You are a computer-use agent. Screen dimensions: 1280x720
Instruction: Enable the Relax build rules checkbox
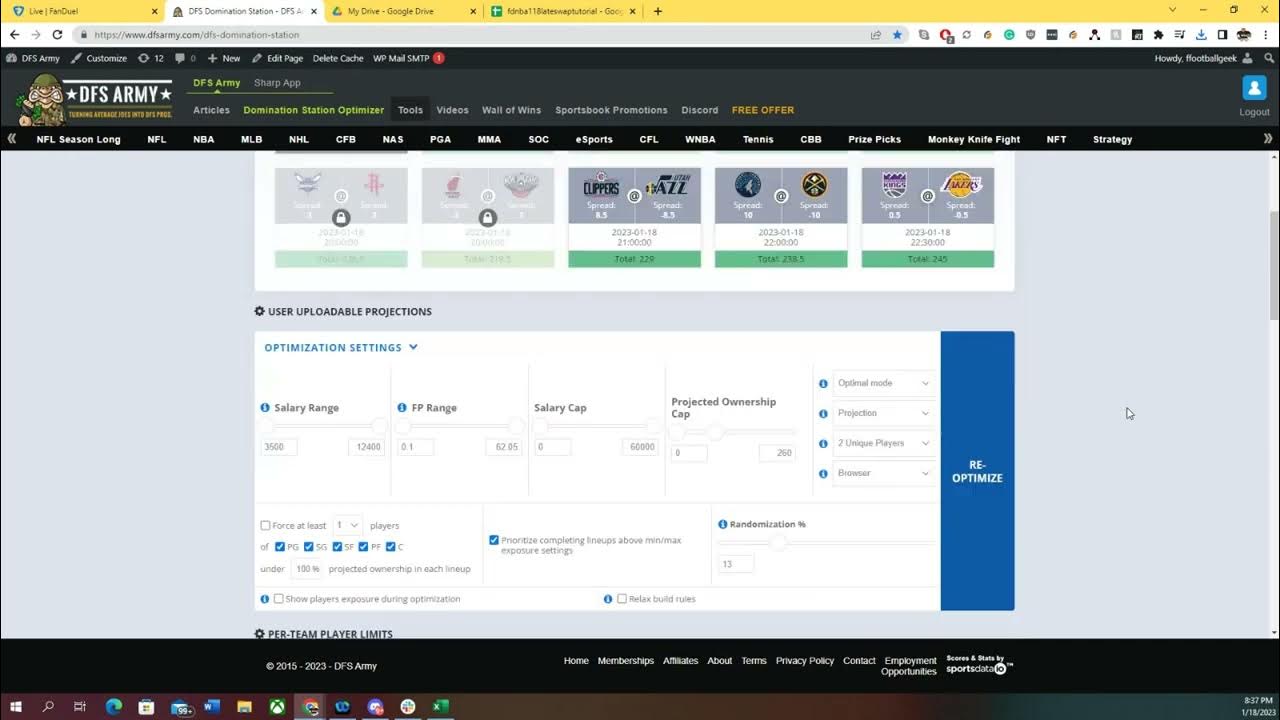[x=622, y=599]
